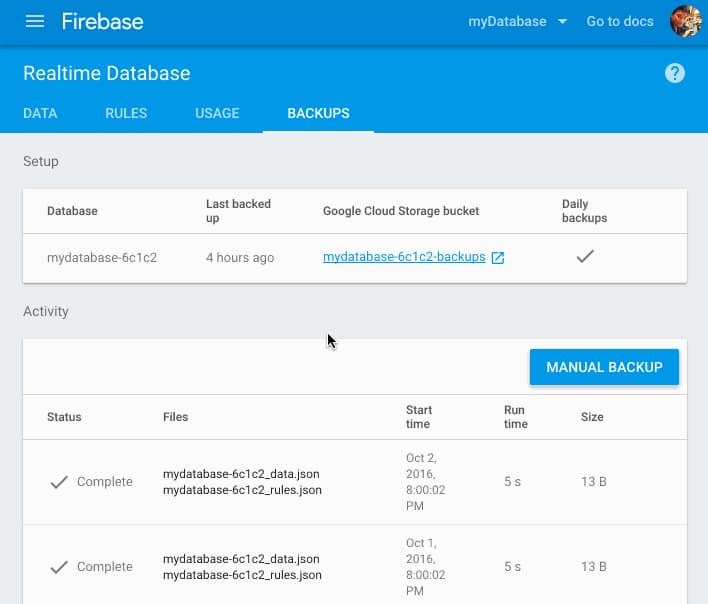The image size is (708, 604).
Task: Click the Oct 1 mydatabase-6c1c2_data.json file
Action: click(x=241, y=559)
